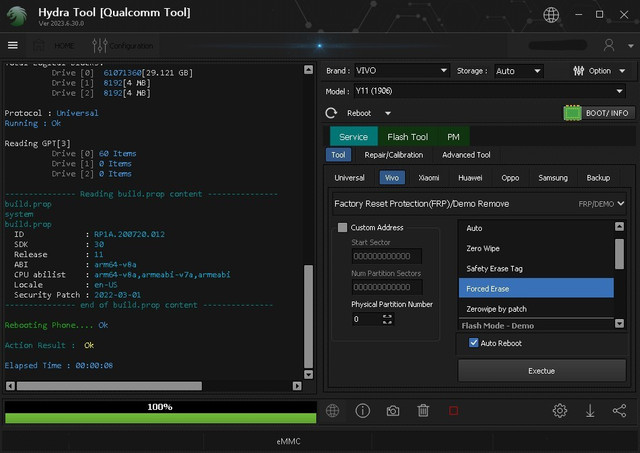Select Forced Erase method
Viewport: 640px width, 453px height.
pyautogui.click(x=536, y=289)
